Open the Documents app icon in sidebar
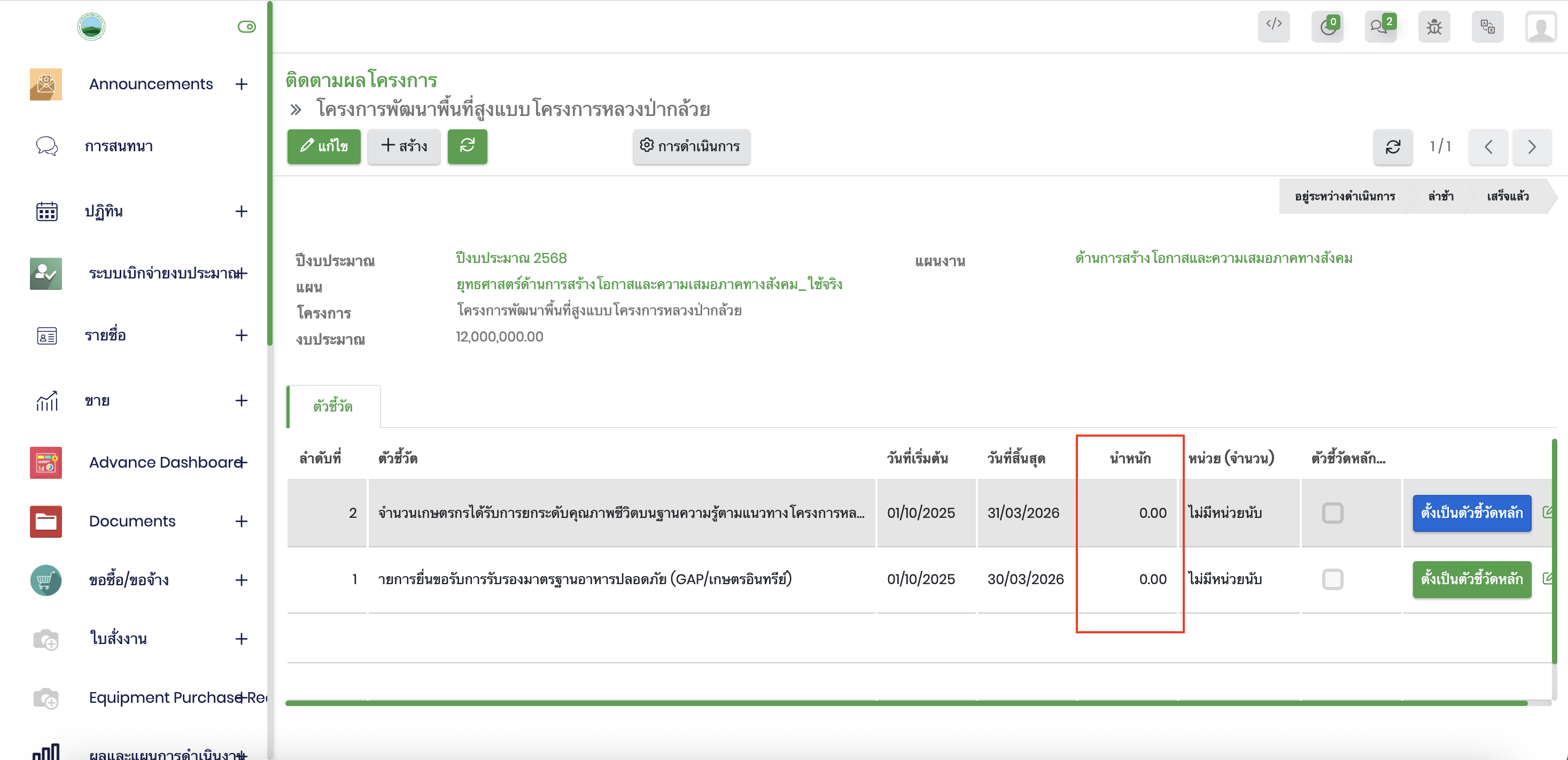 [x=45, y=521]
